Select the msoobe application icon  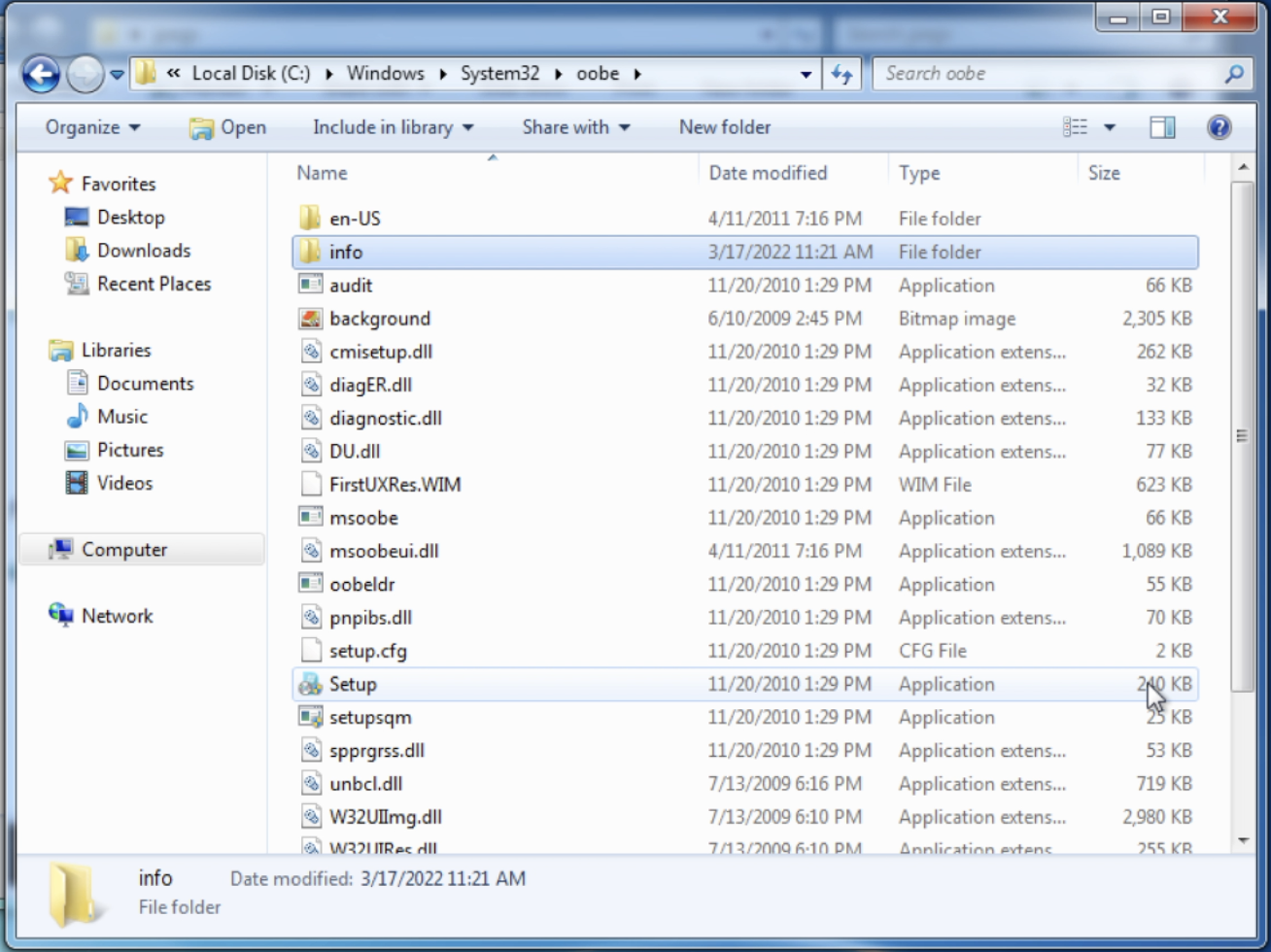[310, 518]
